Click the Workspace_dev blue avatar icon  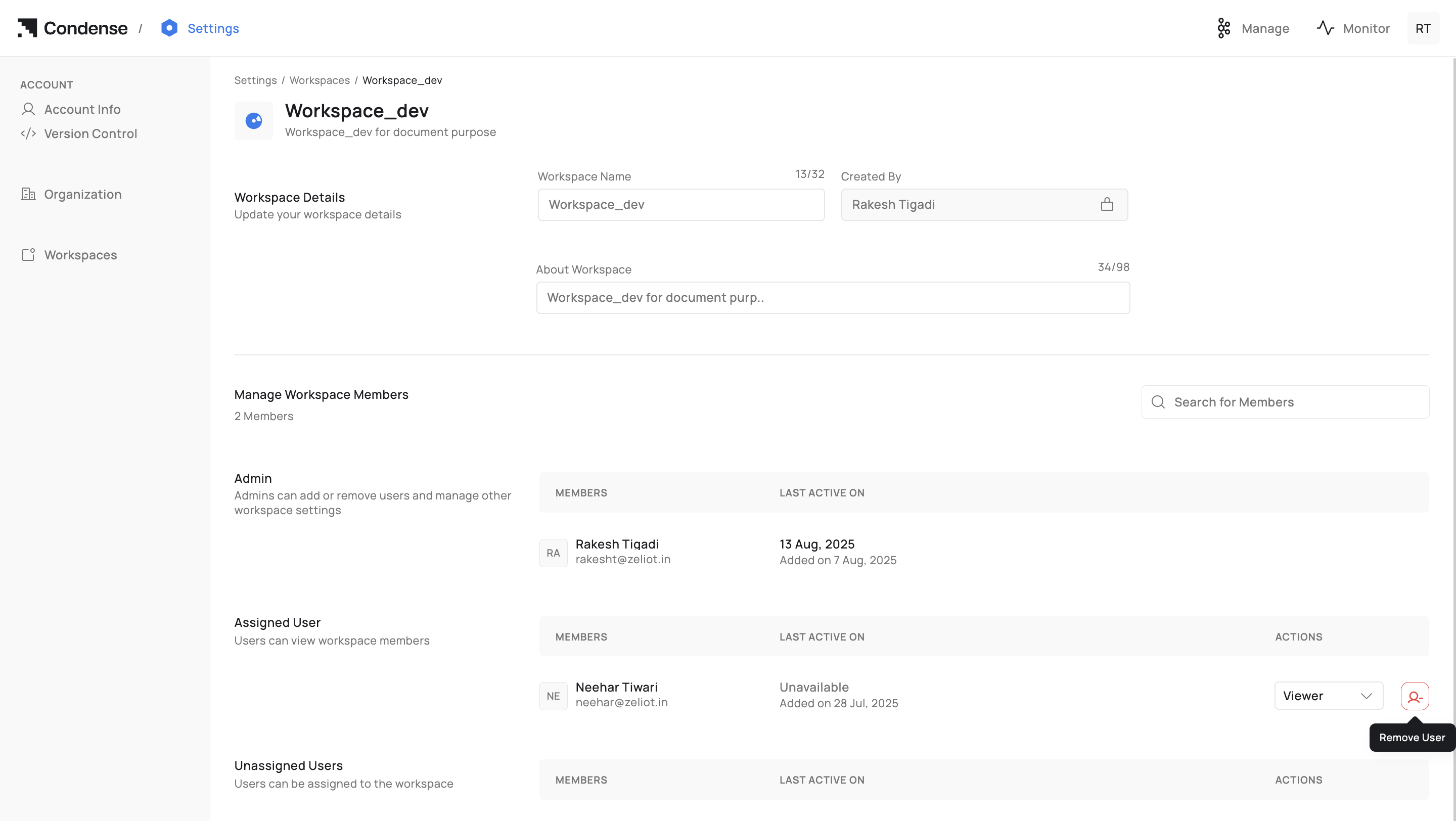click(x=253, y=120)
